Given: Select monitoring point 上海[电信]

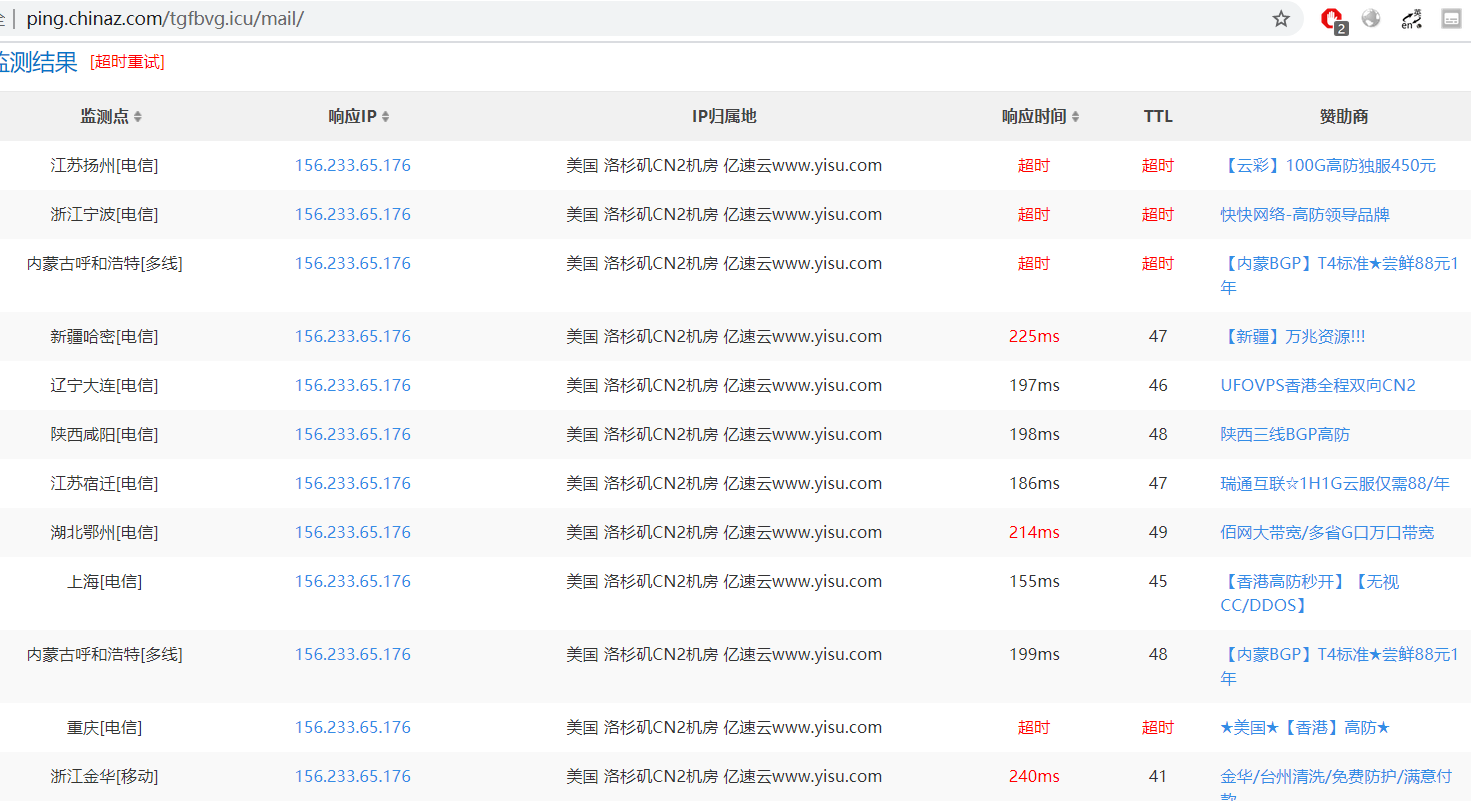Looking at the screenshot, I should 104,582.
